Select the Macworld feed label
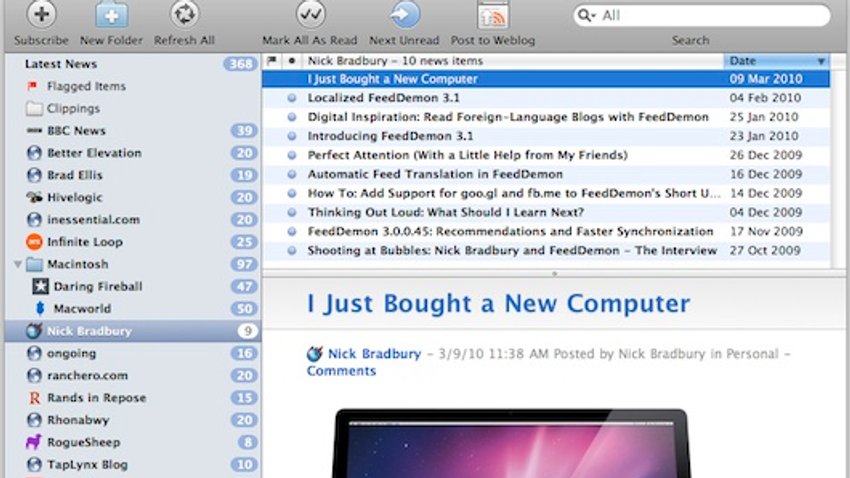This screenshot has width=850, height=478. point(82,308)
